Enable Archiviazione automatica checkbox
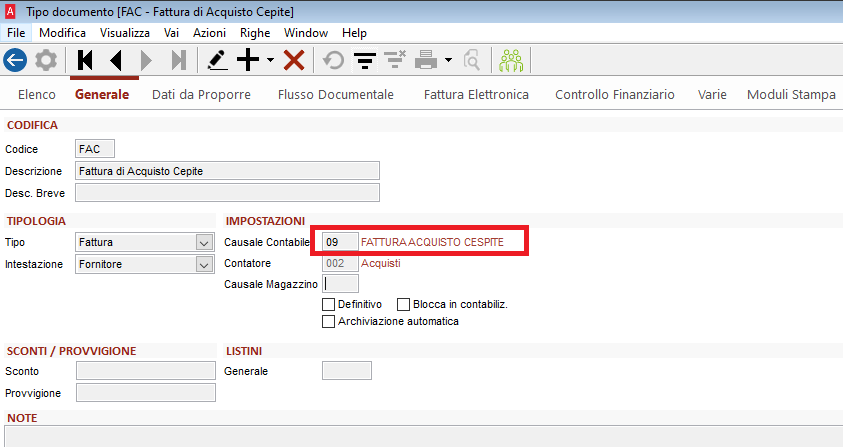Screen dimensions: 843x447 [x=328, y=322]
